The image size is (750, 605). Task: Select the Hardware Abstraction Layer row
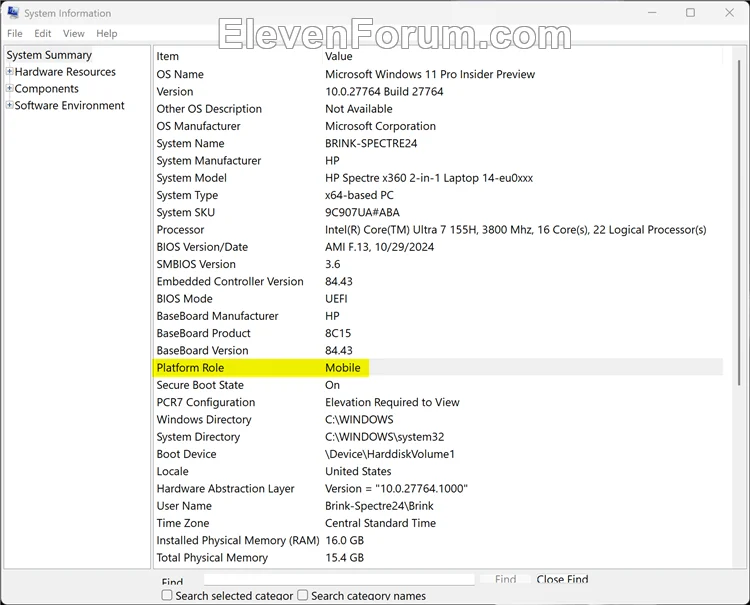(x=438, y=488)
